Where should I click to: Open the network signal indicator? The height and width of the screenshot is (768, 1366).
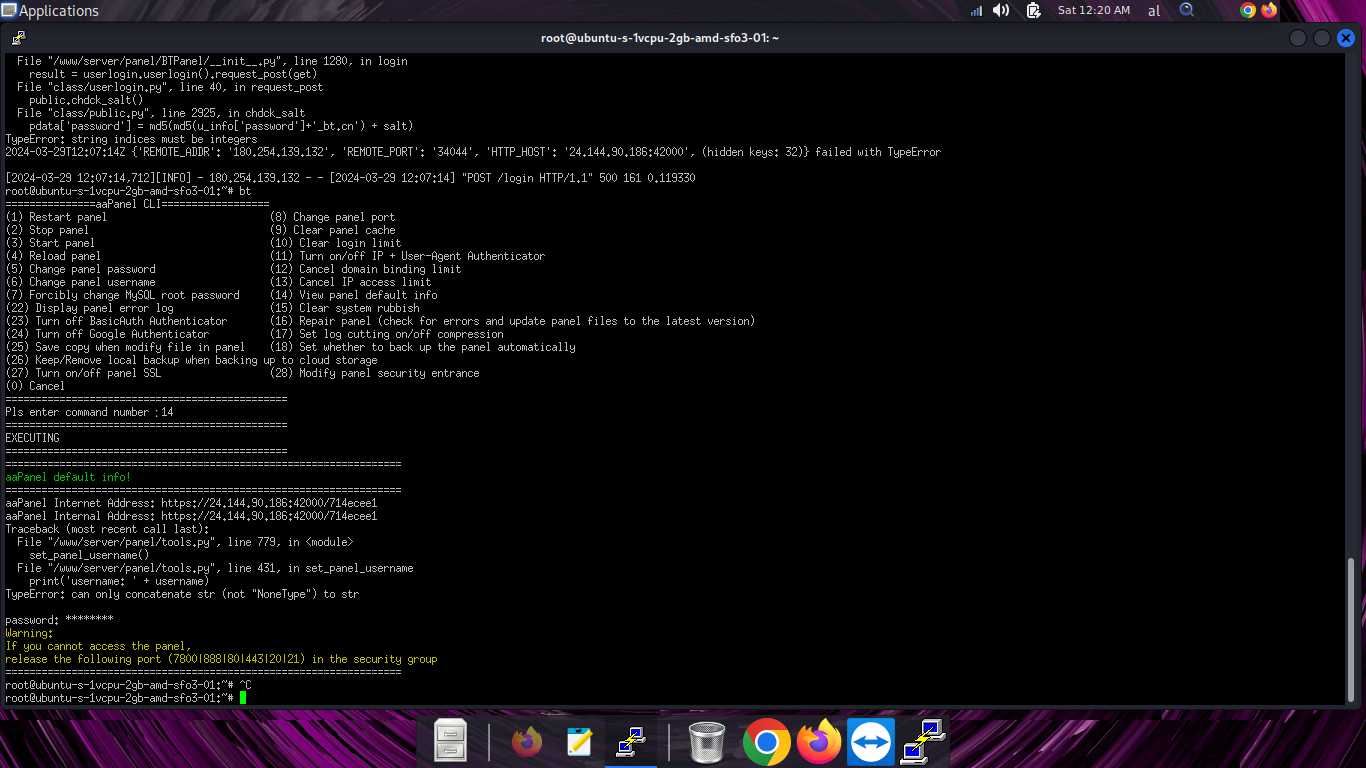(976, 11)
